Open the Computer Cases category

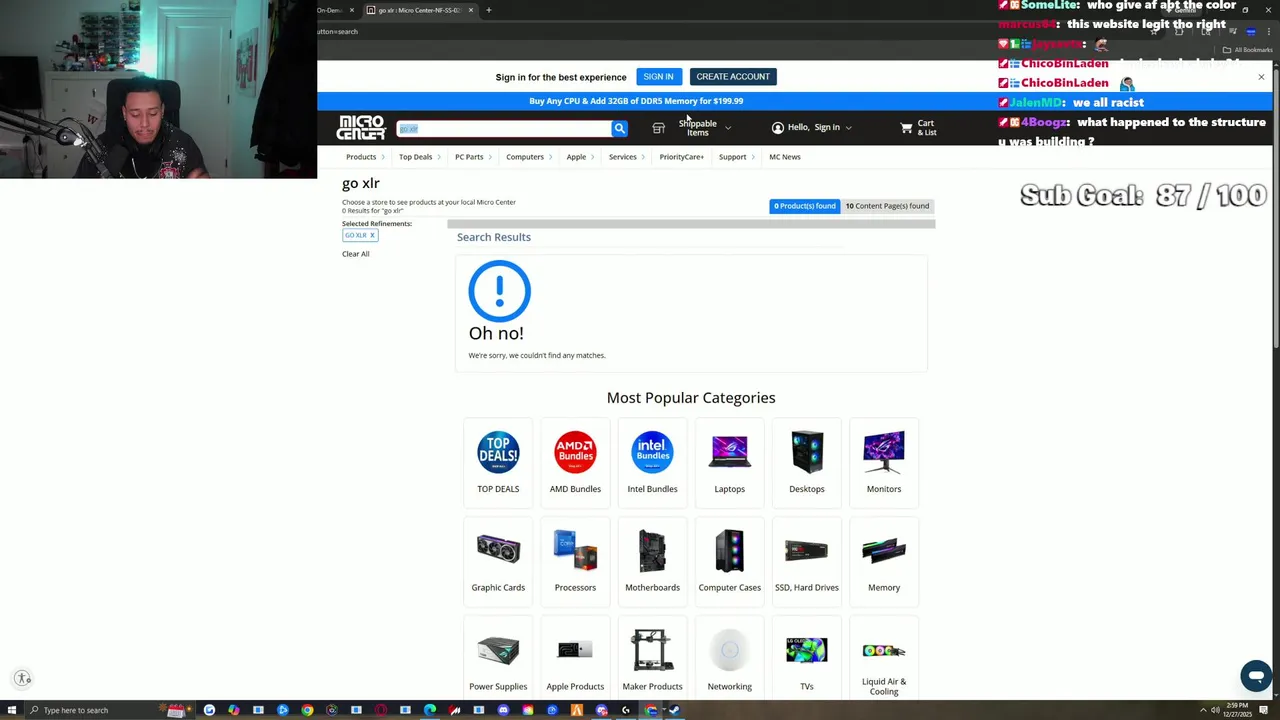(x=729, y=561)
